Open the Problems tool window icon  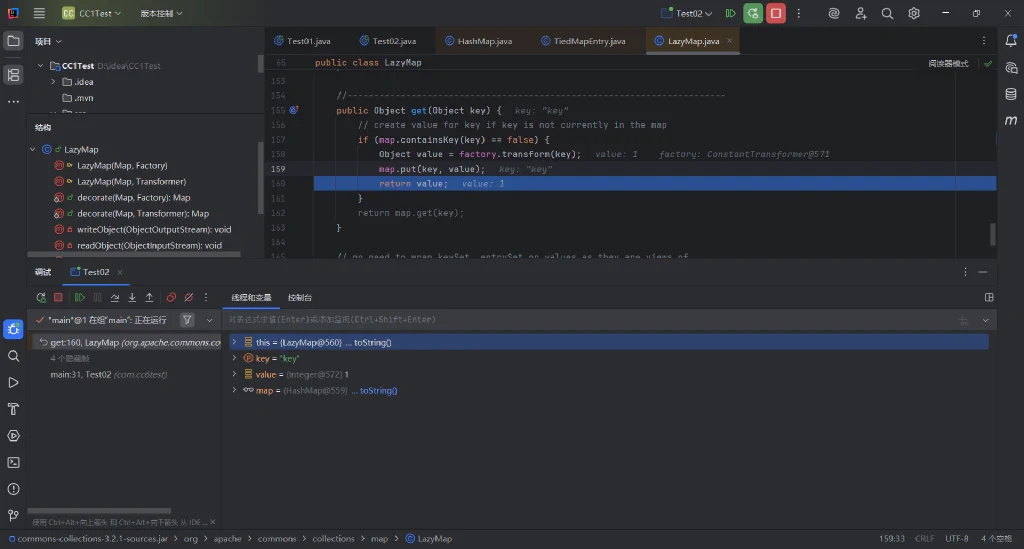tap(13, 490)
